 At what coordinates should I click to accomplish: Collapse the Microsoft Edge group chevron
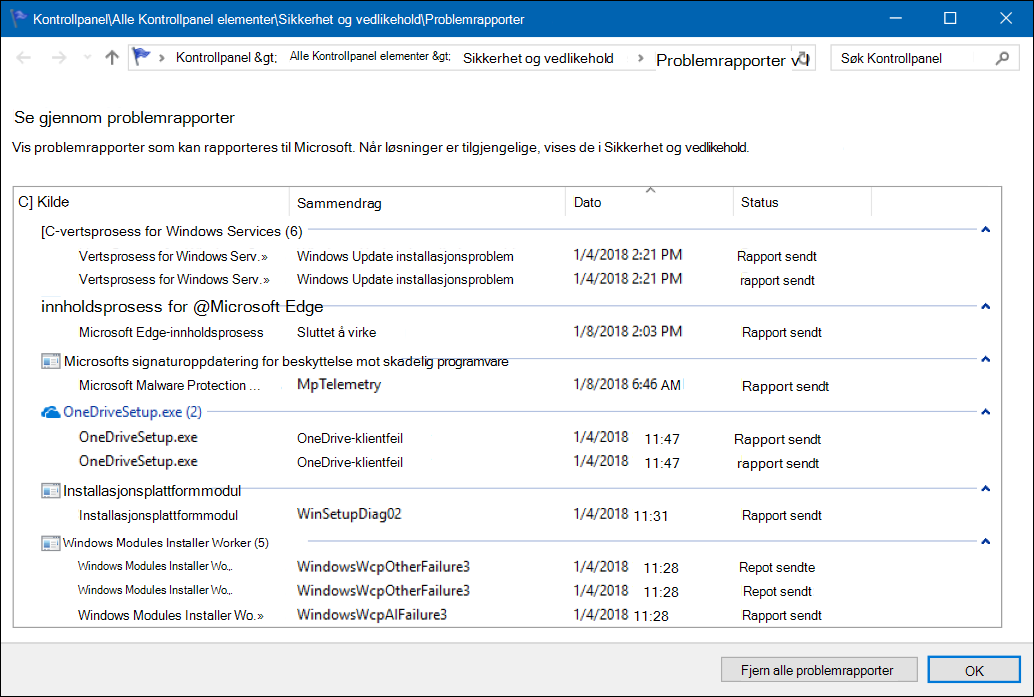click(x=986, y=306)
